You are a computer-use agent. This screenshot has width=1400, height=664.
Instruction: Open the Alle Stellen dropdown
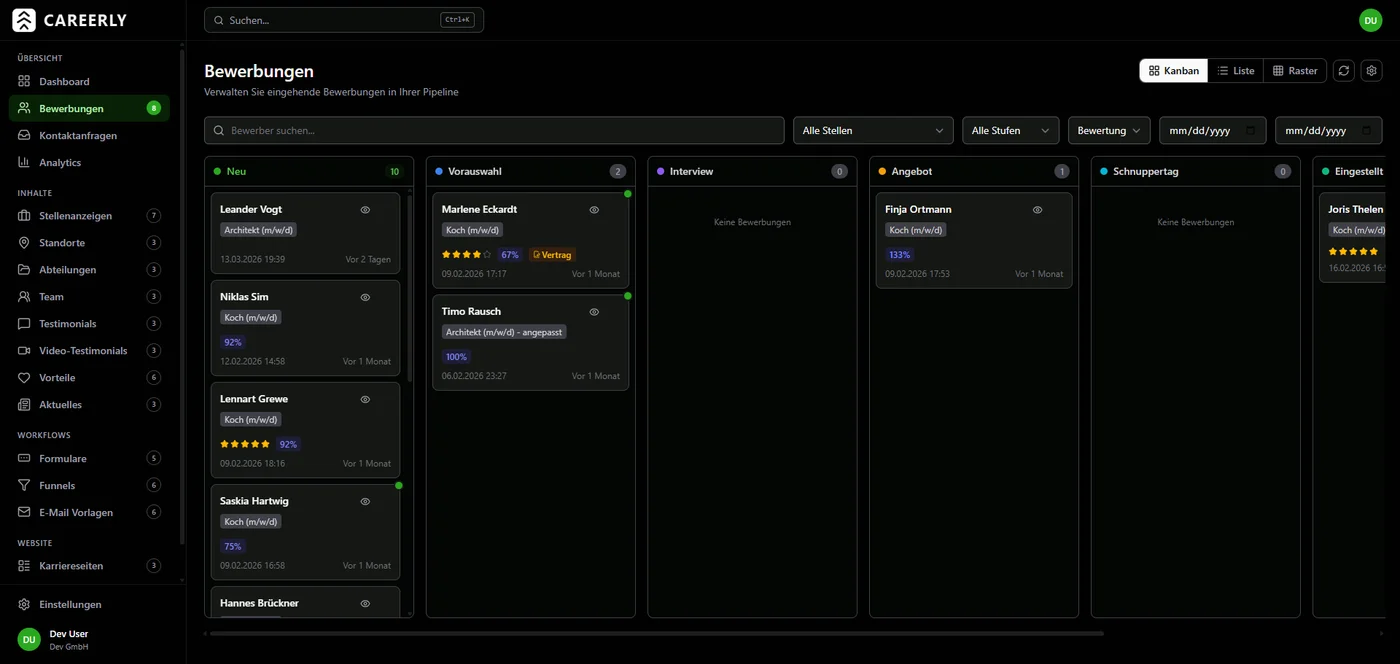873,131
